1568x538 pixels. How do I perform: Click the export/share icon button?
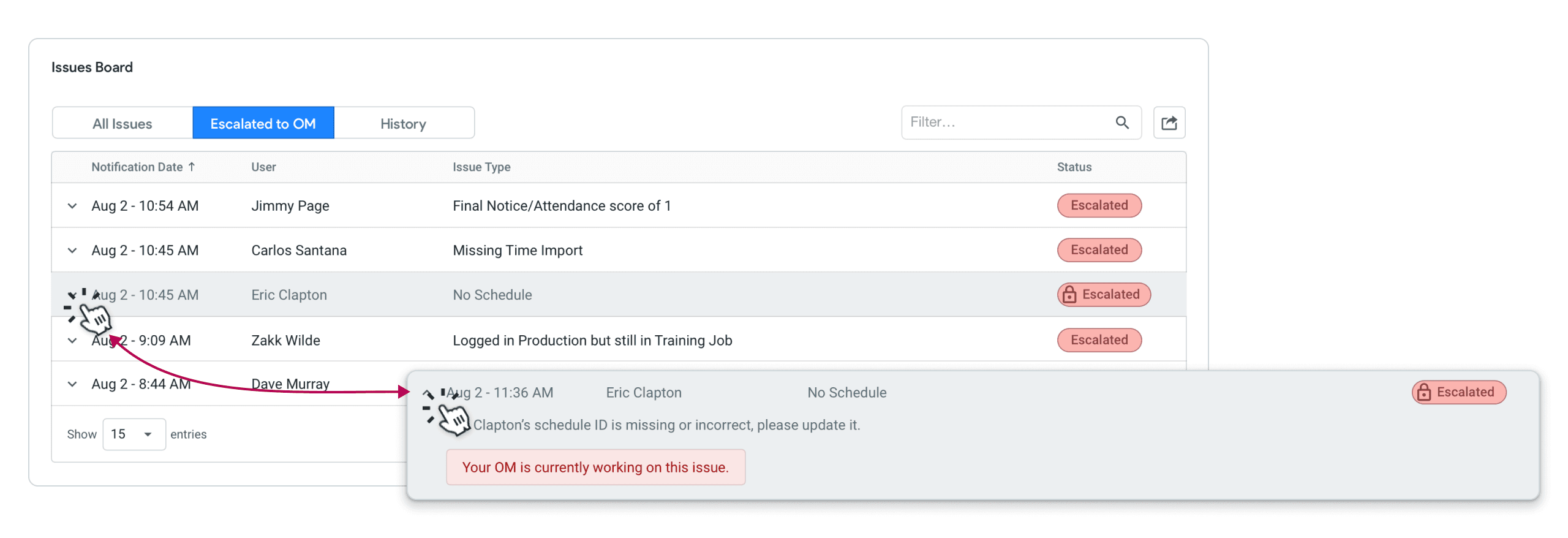[x=1169, y=123]
